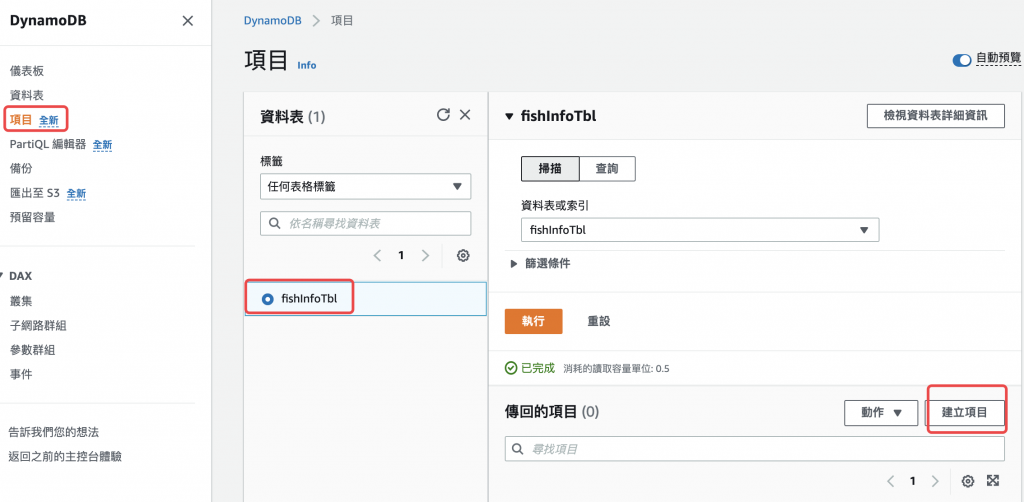This screenshot has height=502, width=1024.
Task: Open 備份 in the sidebar
Action: click(x=21, y=168)
